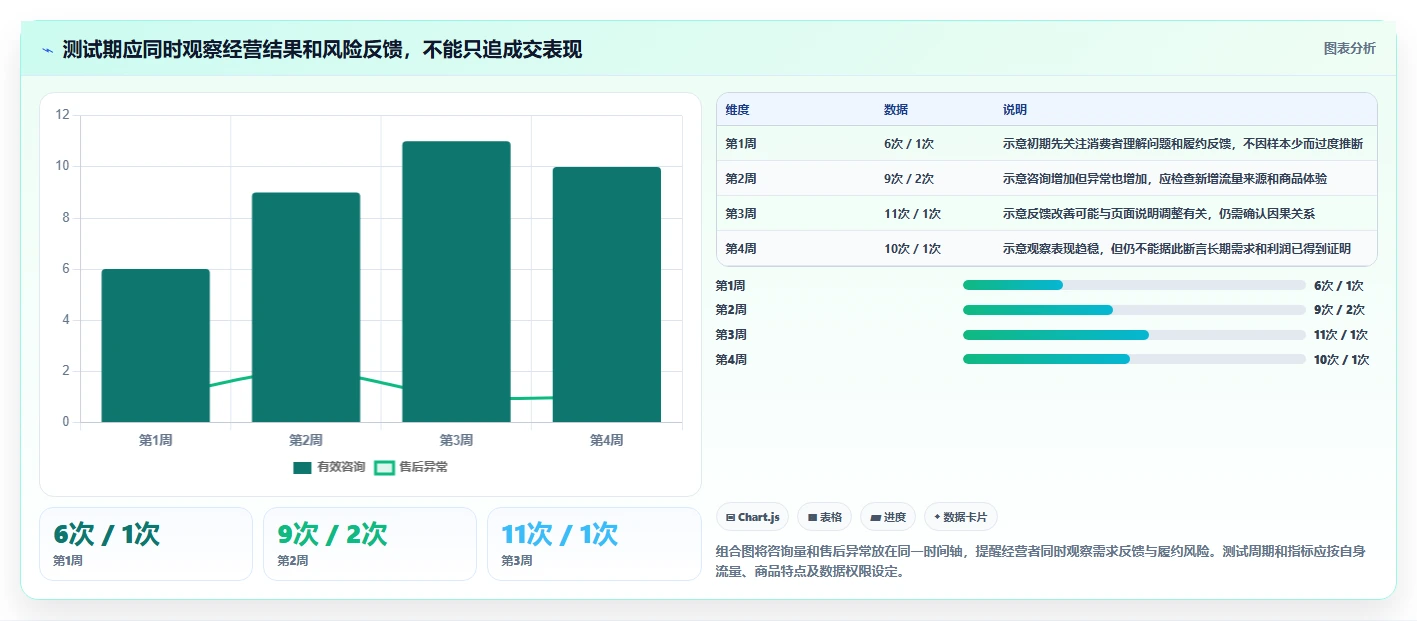Click the table cell 11次 / 1次
The height and width of the screenshot is (621, 1417).
coord(912,214)
